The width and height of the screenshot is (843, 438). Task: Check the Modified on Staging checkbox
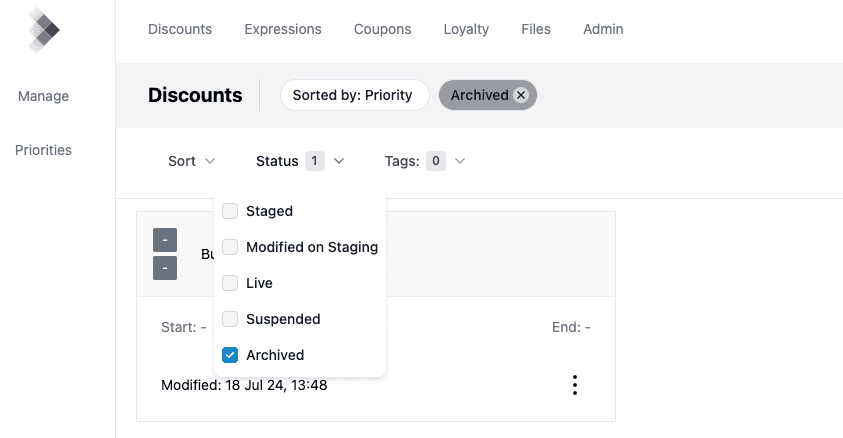pos(230,247)
